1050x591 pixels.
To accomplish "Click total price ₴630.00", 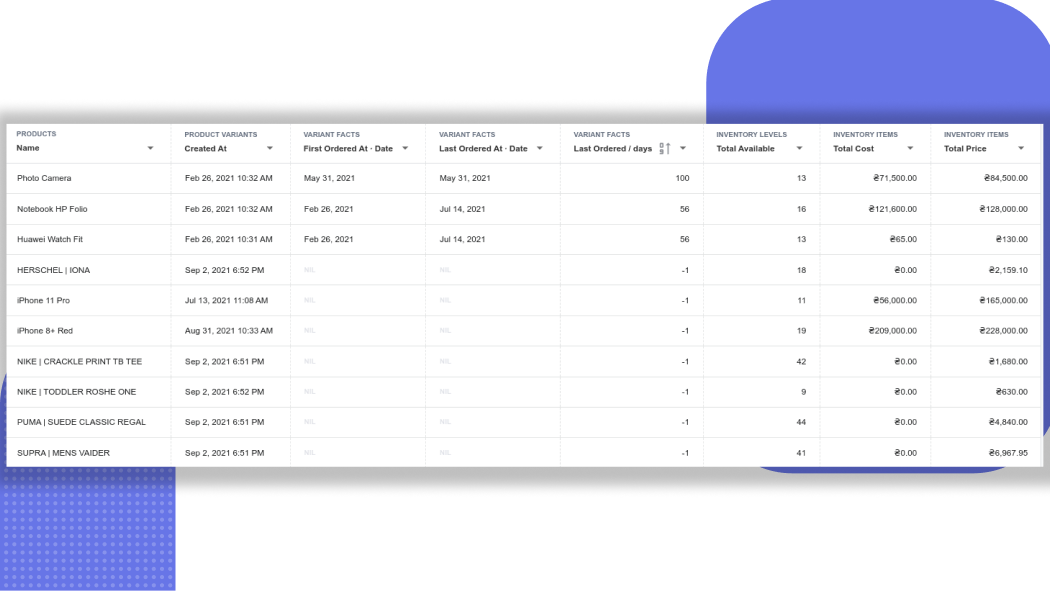I will click(x=1011, y=392).
